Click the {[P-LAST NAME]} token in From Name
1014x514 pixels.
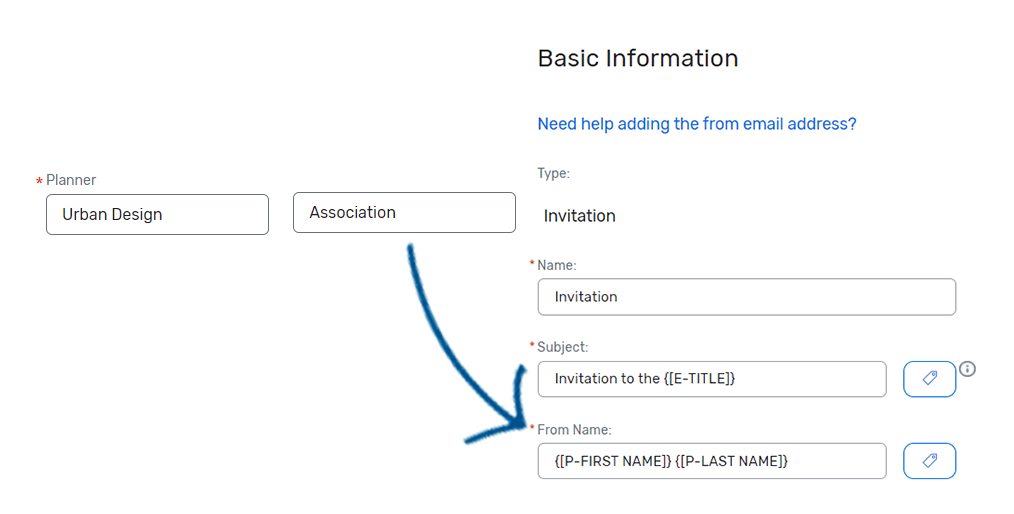732,461
